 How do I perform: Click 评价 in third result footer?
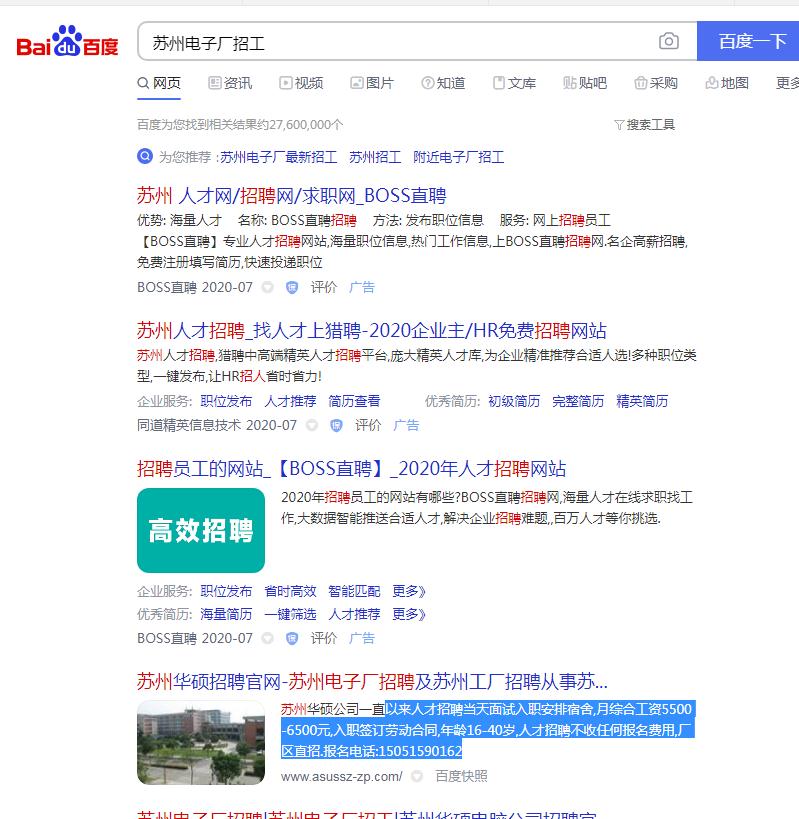[324, 638]
